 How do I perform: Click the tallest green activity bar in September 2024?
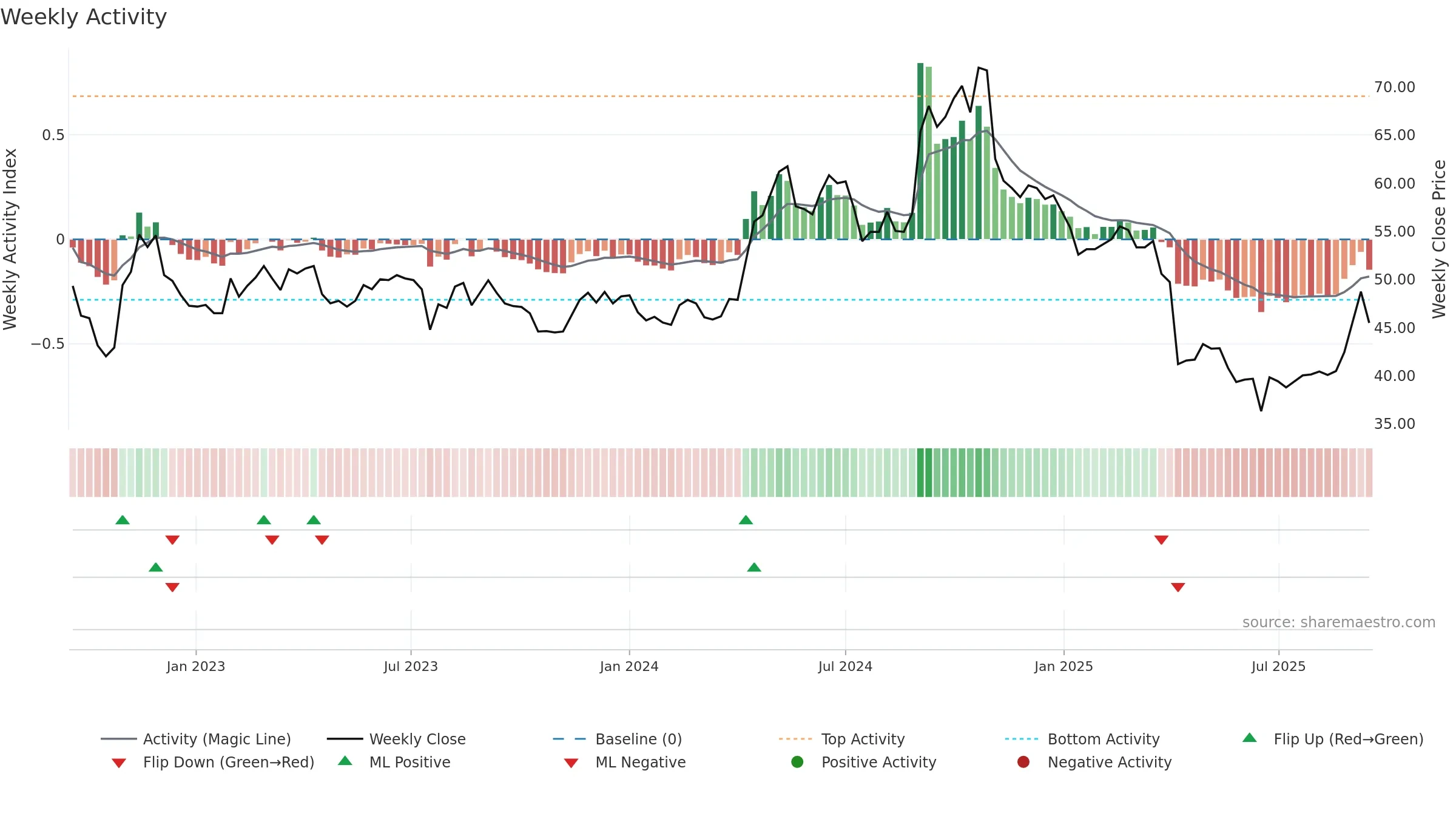point(920,151)
